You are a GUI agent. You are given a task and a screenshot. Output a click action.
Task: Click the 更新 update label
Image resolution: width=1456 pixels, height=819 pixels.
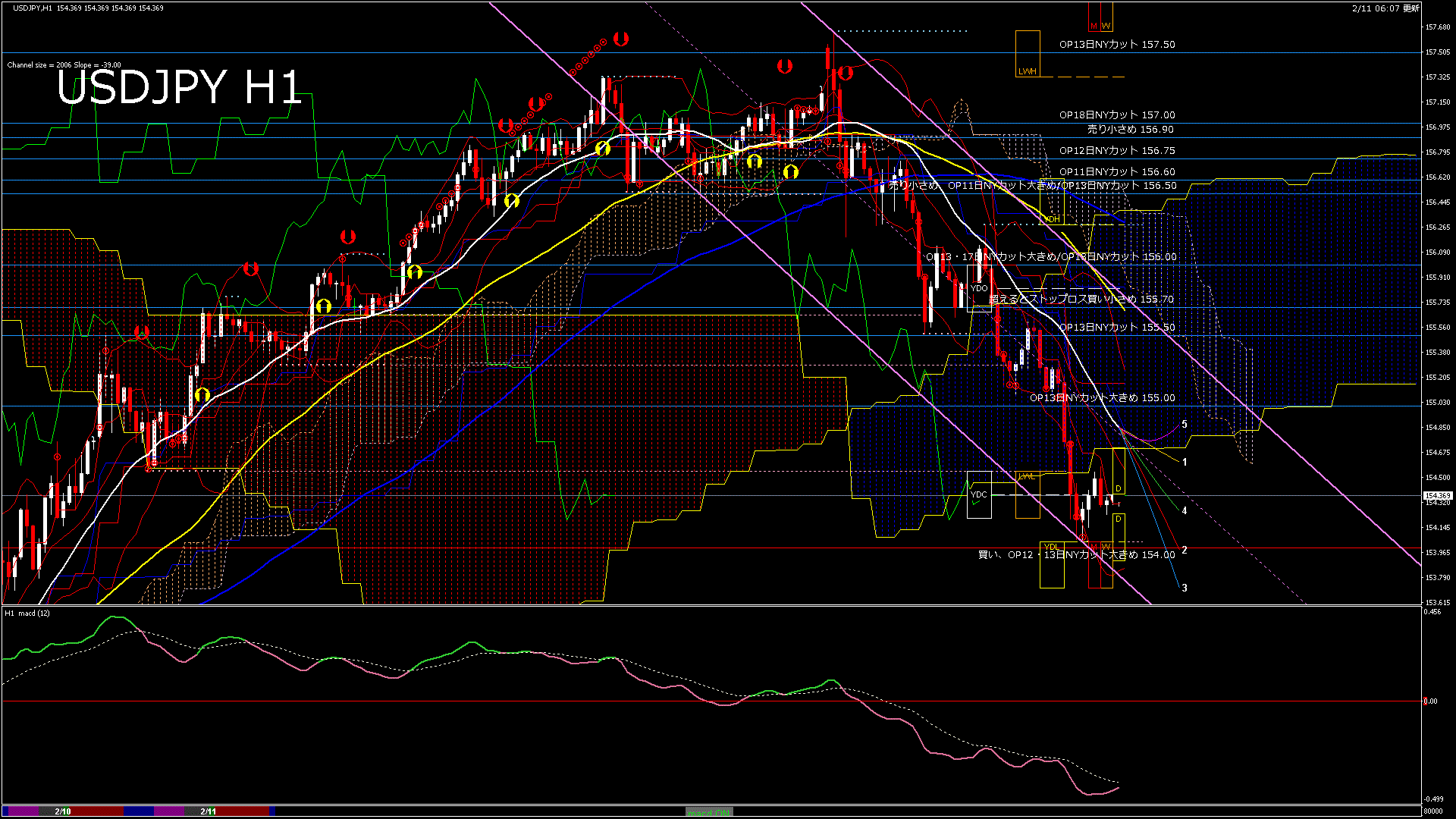[x=1410, y=8]
